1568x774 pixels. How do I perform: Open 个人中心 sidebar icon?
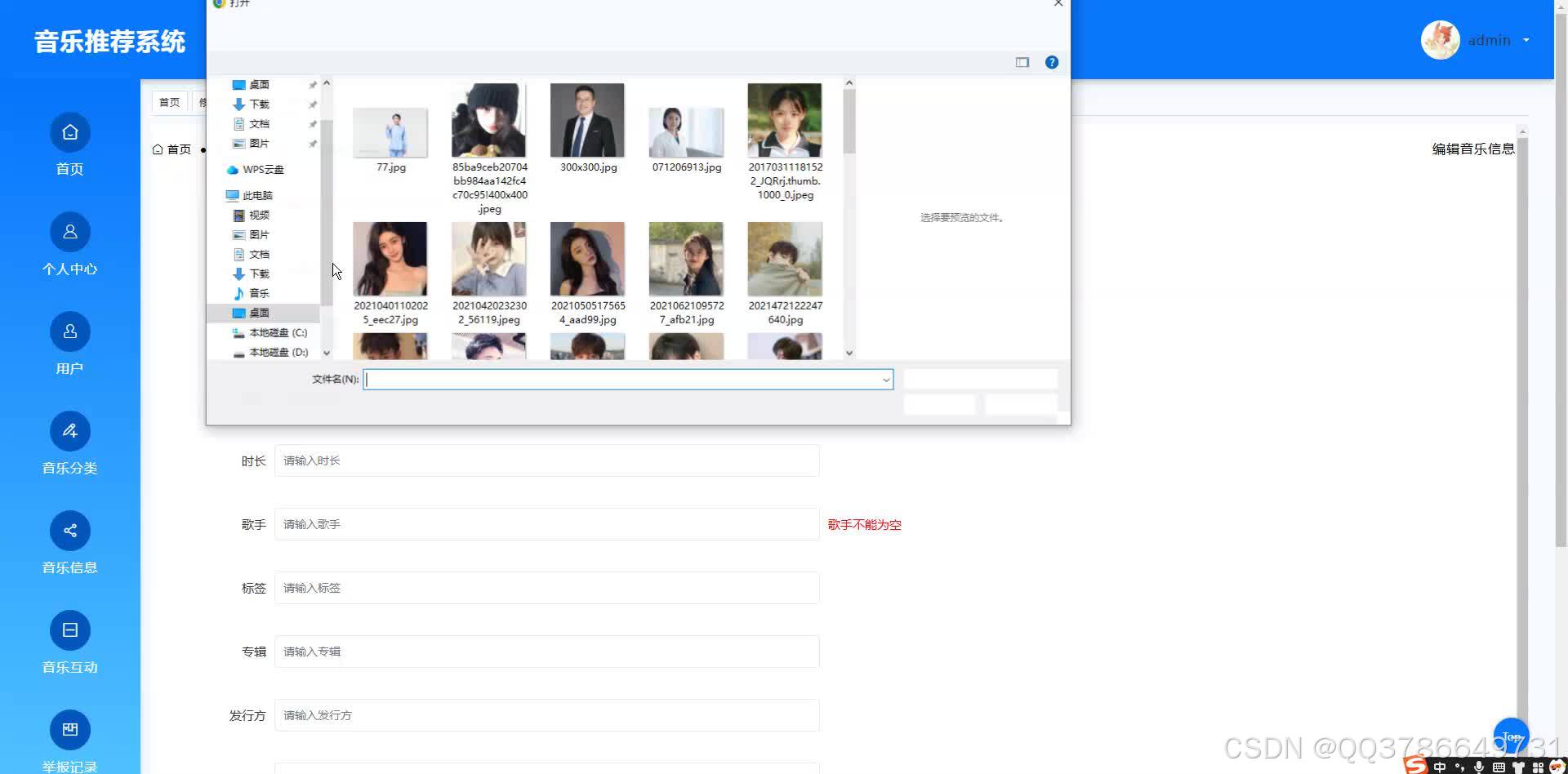pyautogui.click(x=70, y=232)
